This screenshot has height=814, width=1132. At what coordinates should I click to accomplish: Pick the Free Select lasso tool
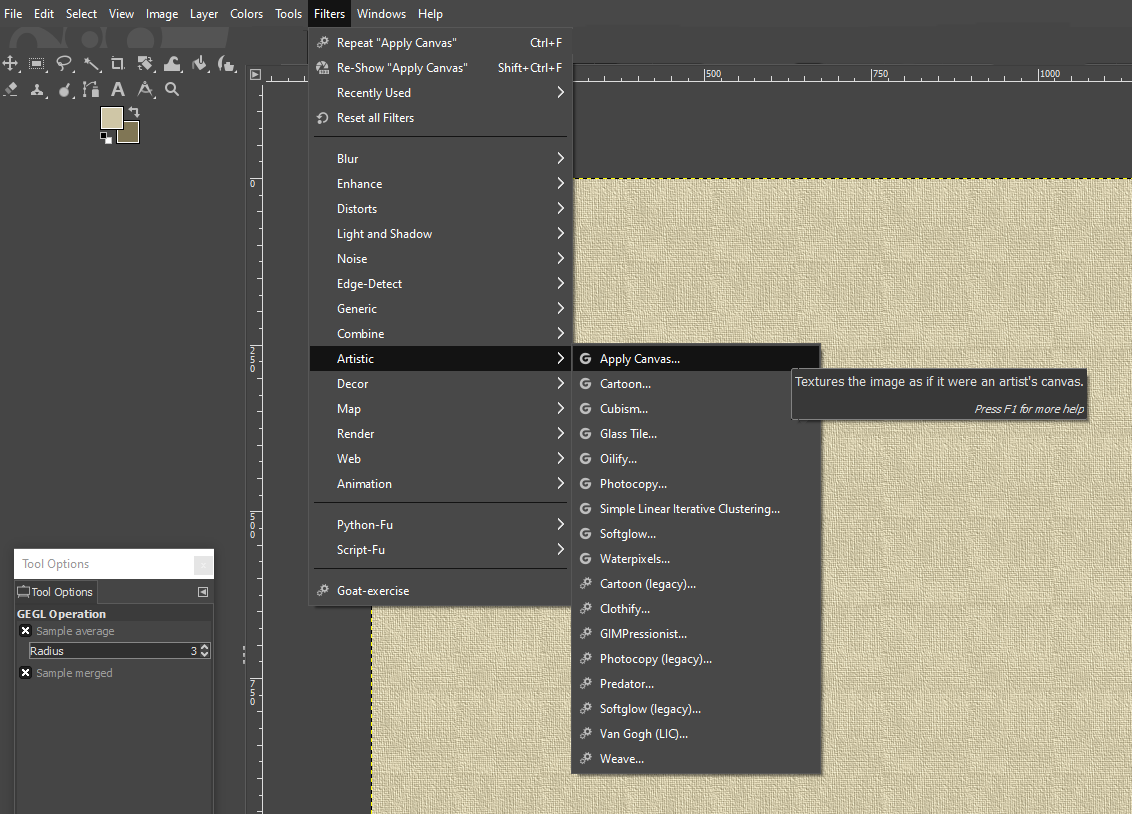[64, 64]
